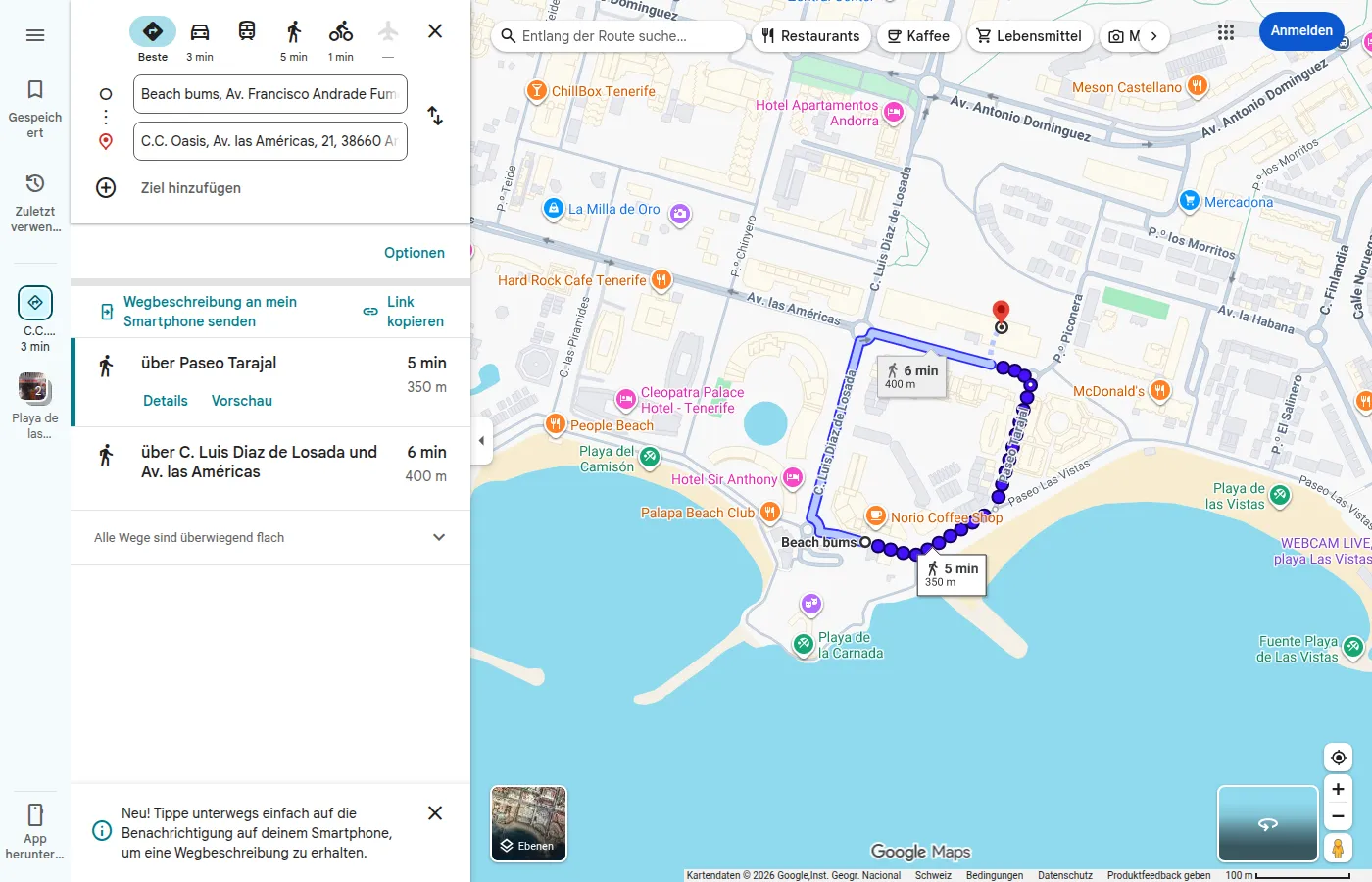
Task: Select Beste travel mode
Action: 153,40
